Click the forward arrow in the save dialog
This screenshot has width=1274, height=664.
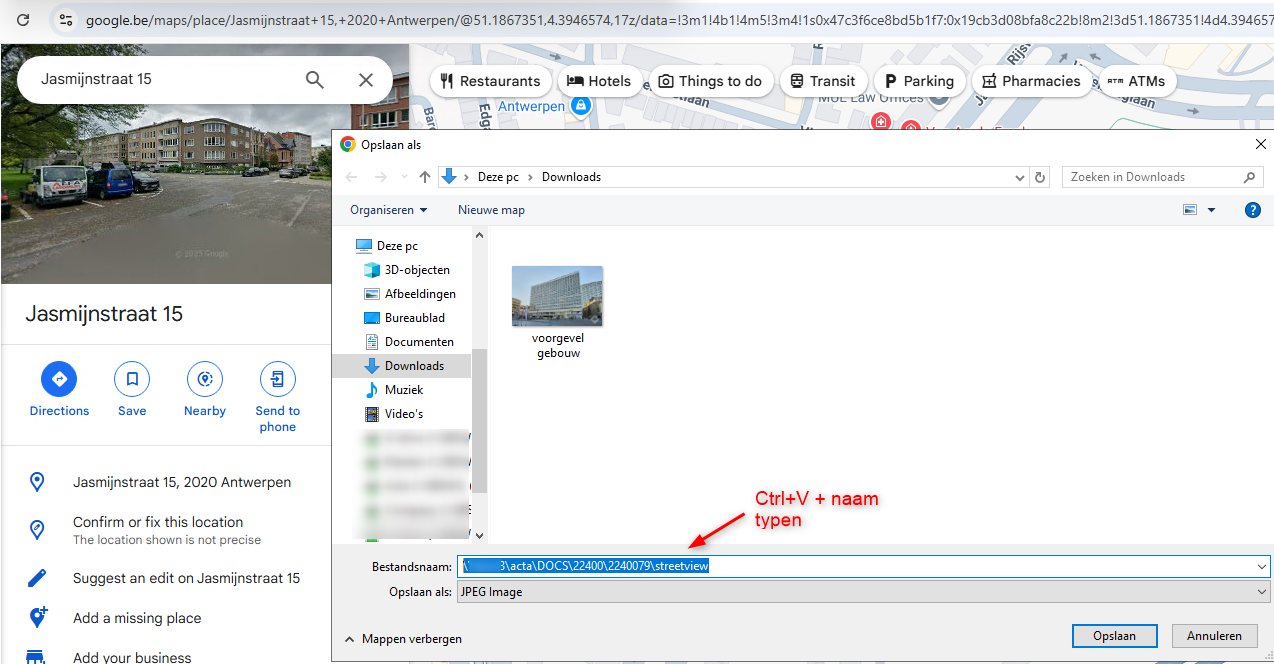380,177
